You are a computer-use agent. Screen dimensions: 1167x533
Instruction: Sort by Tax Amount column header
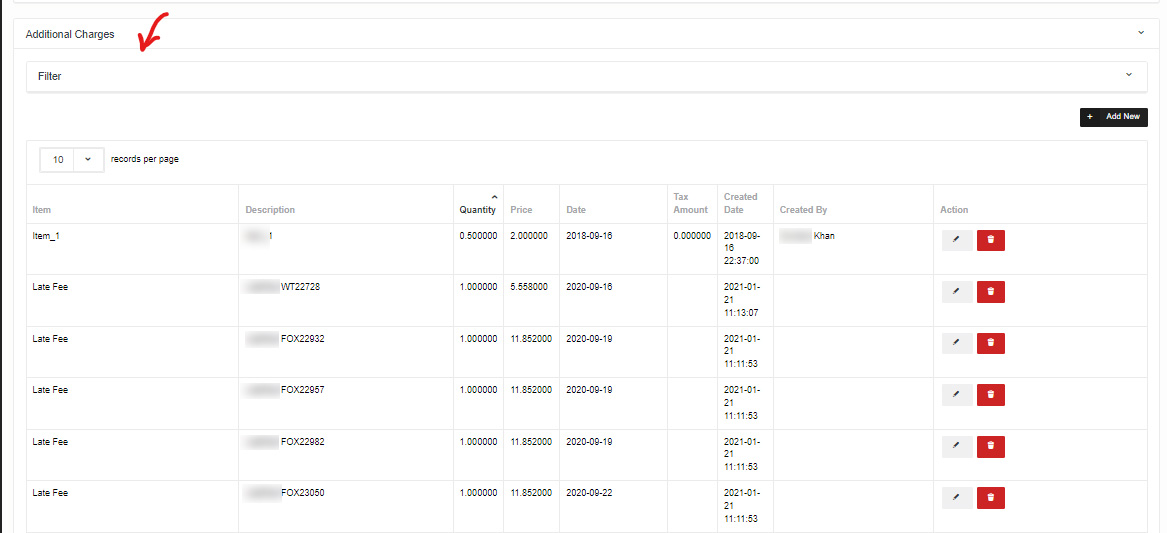coord(690,203)
